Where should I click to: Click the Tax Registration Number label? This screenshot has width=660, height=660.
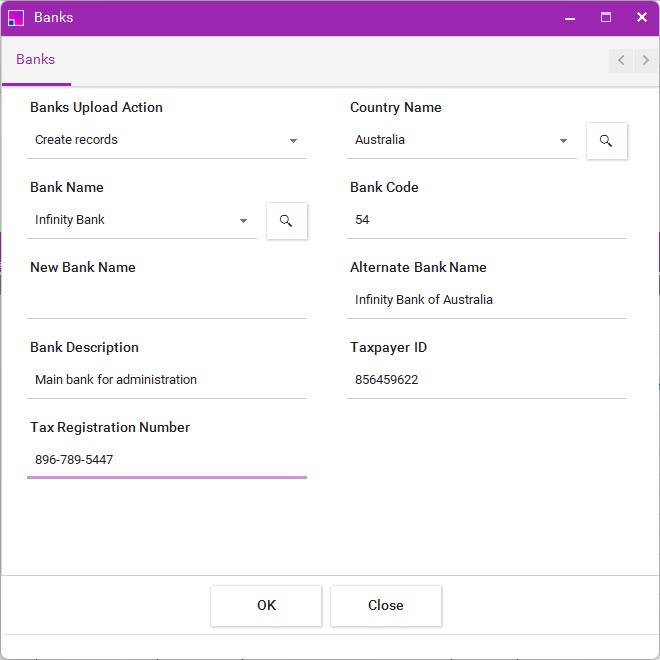point(110,427)
